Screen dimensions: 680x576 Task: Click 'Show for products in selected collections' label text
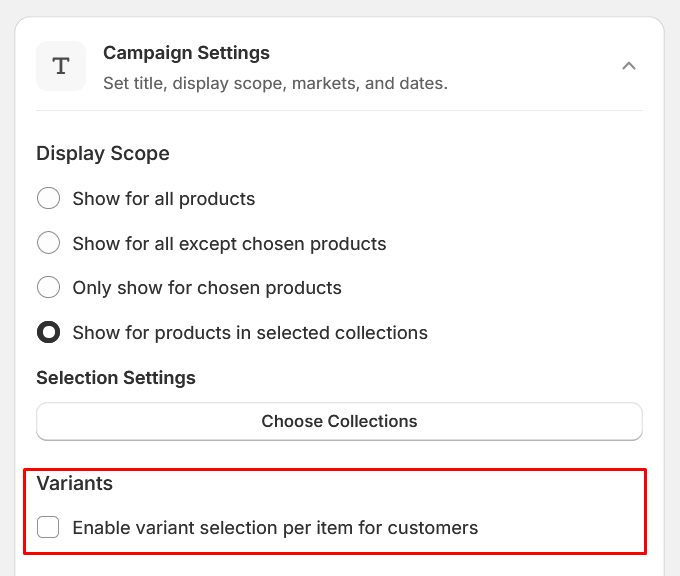click(x=250, y=333)
